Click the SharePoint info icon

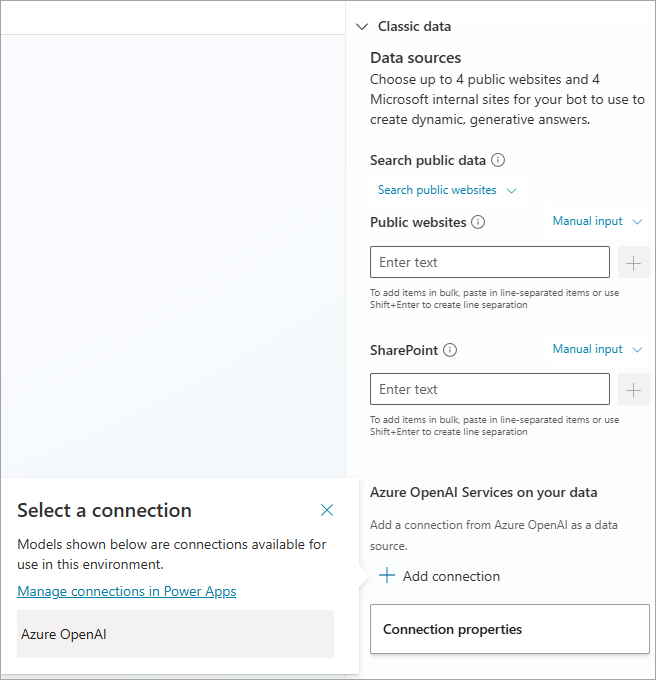coord(450,350)
